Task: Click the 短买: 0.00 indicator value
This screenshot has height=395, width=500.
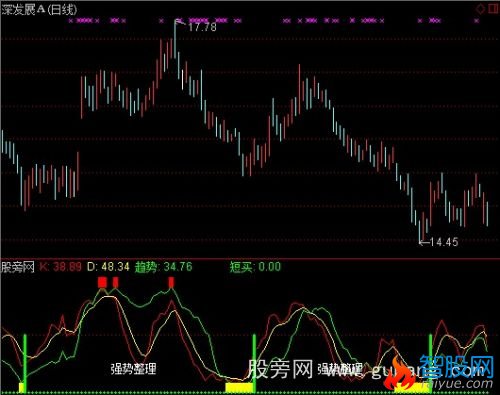Action: coord(255,267)
